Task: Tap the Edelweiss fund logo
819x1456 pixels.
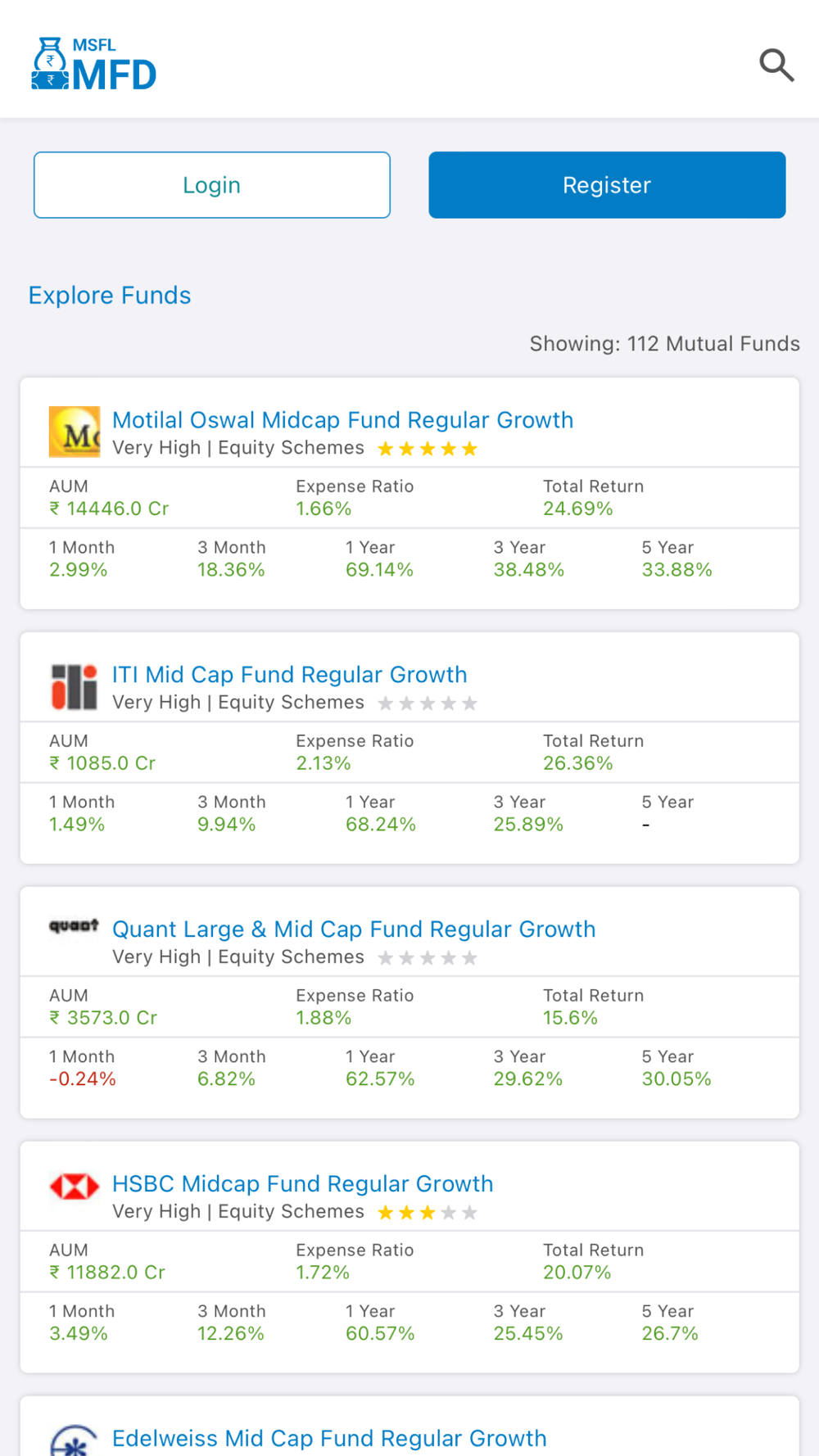Action: 75,1441
